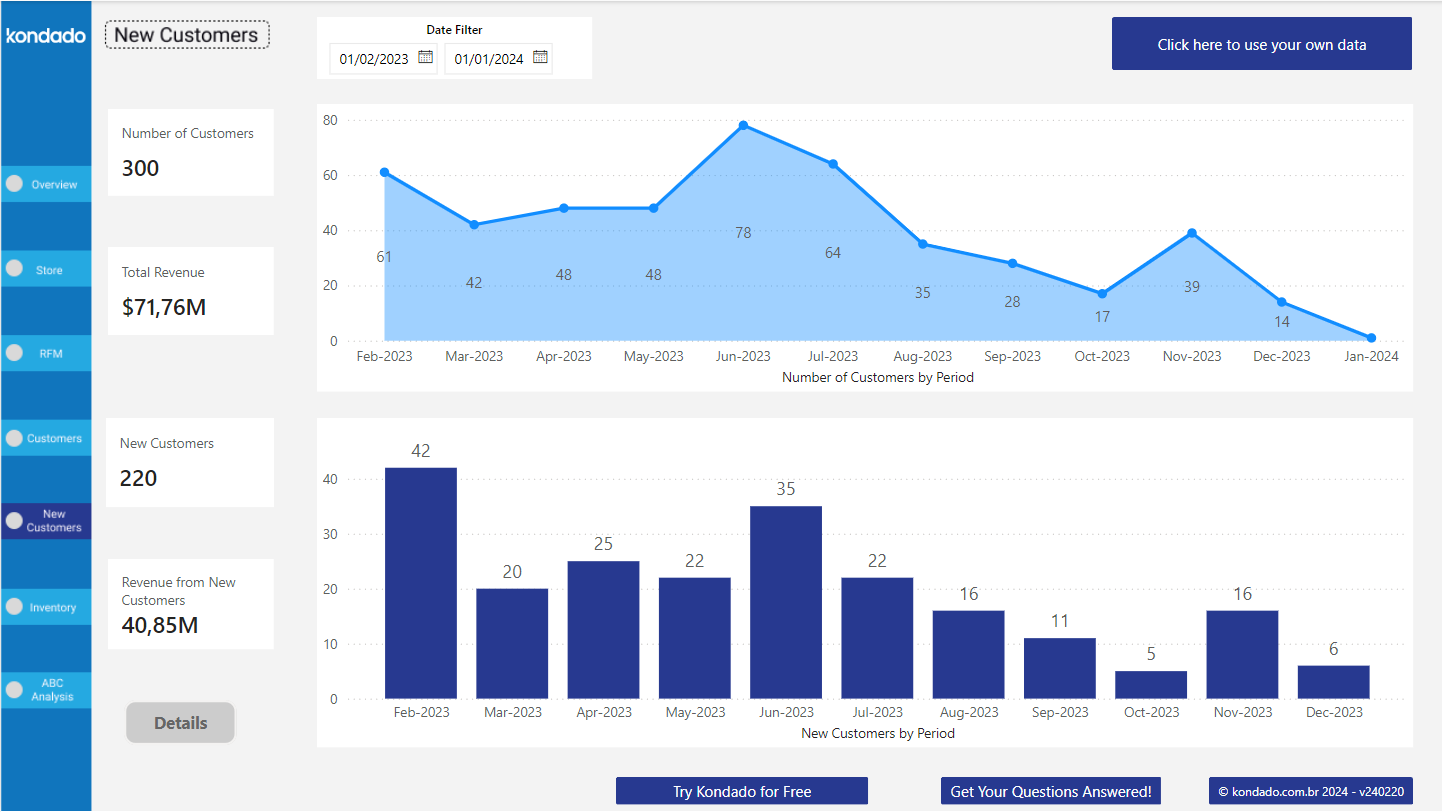Image resolution: width=1442 pixels, height=812 pixels.
Task: Click the 'Click here to use your own data' button
Action: (1261, 43)
